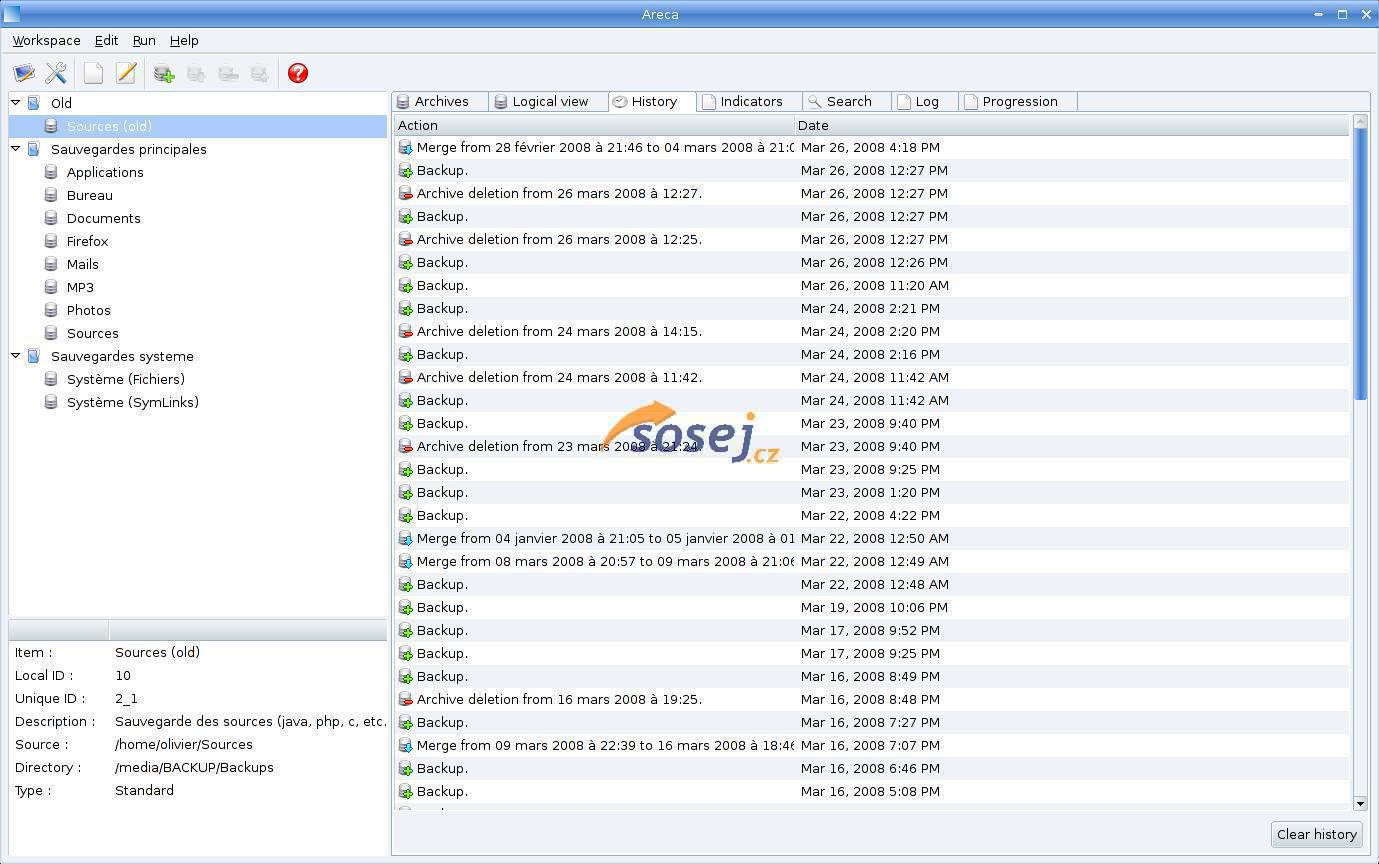This screenshot has width=1379, height=864.
Task: Switch to the Archives tab
Action: [x=440, y=102]
